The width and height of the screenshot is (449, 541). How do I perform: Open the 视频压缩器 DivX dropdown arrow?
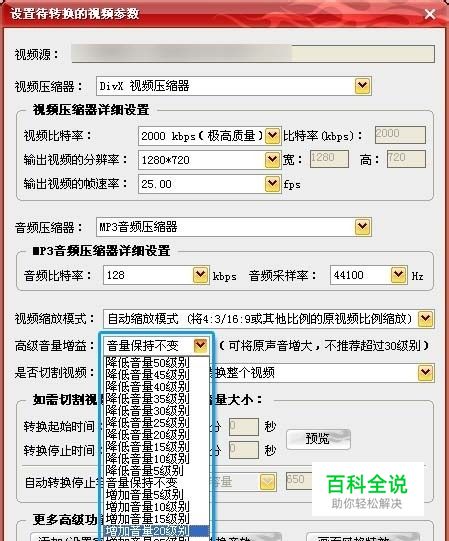(x=362, y=86)
